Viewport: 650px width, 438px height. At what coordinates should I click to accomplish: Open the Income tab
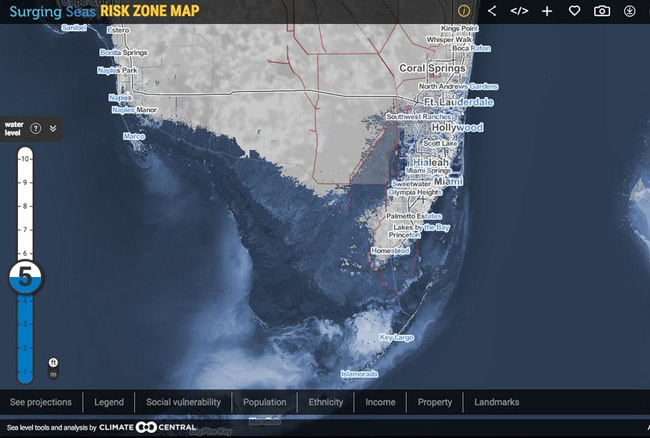click(x=380, y=402)
